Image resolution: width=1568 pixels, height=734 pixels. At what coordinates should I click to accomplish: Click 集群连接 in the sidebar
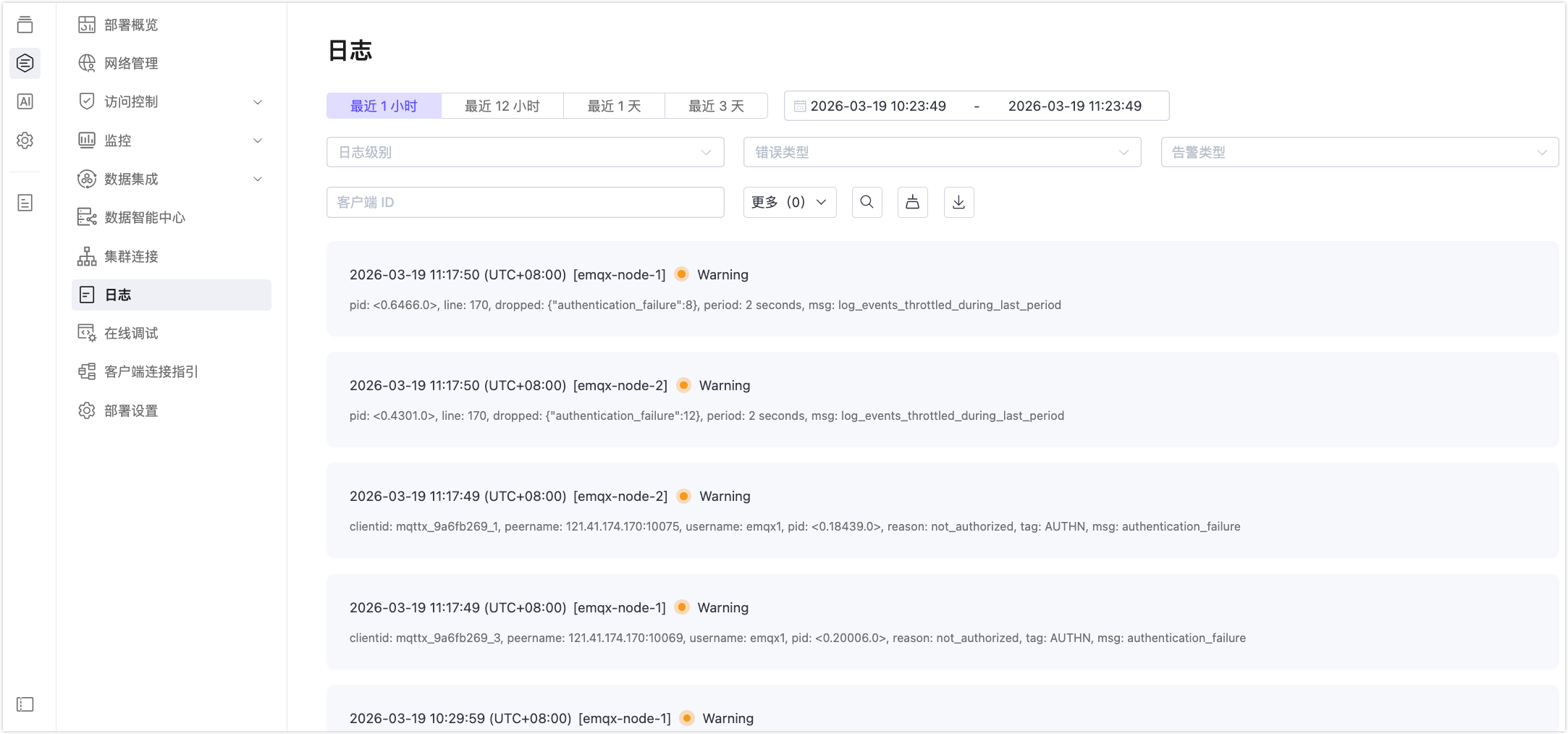coord(131,256)
